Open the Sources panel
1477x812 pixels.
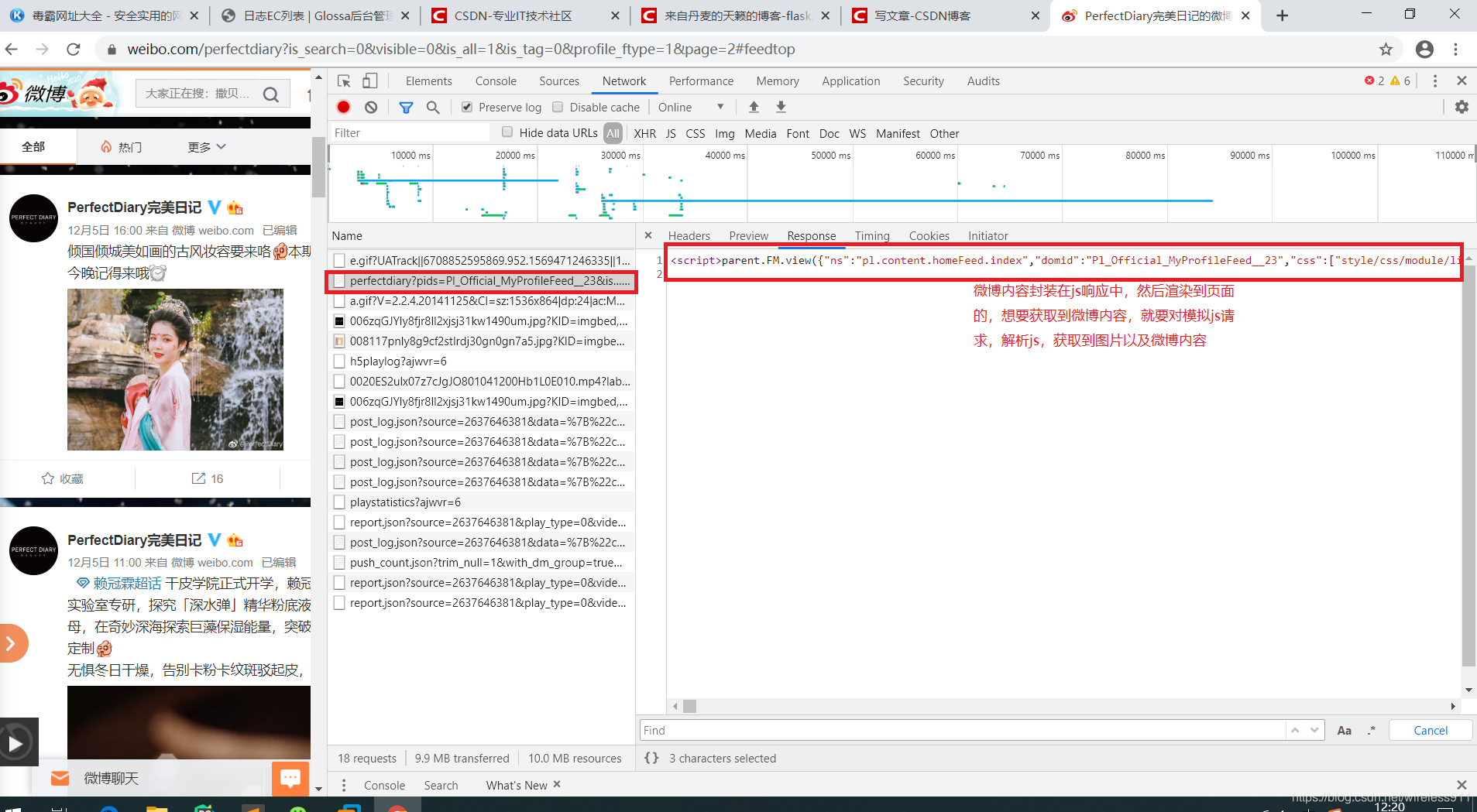[559, 81]
